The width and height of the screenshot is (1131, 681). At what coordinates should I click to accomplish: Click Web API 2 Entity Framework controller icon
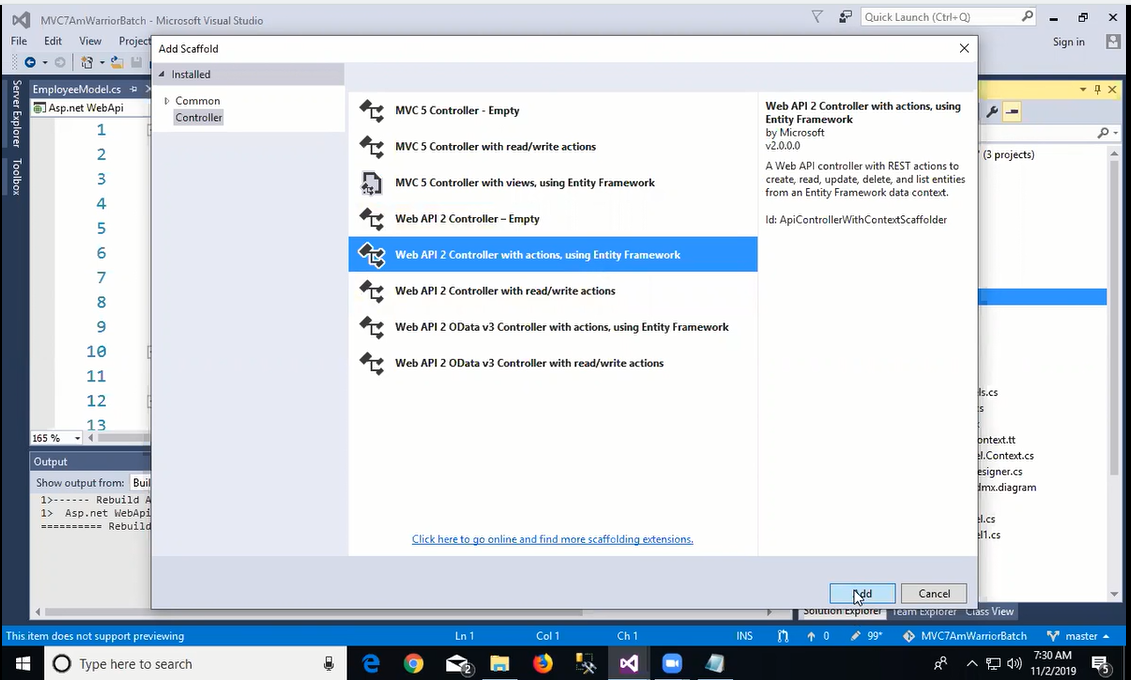pos(371,255)
